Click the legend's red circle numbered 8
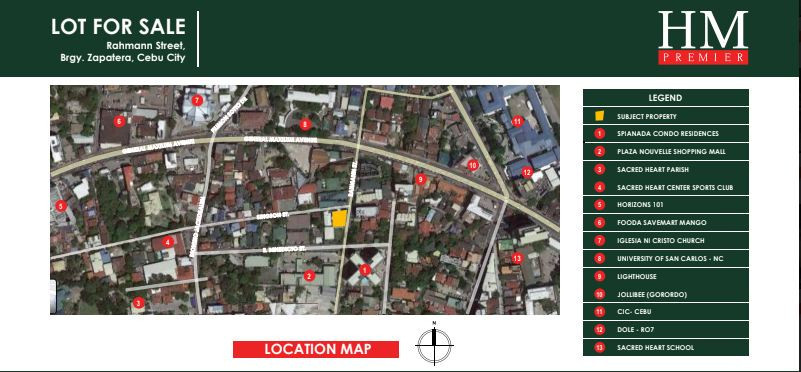801x372 pixels. coord(599,259)
